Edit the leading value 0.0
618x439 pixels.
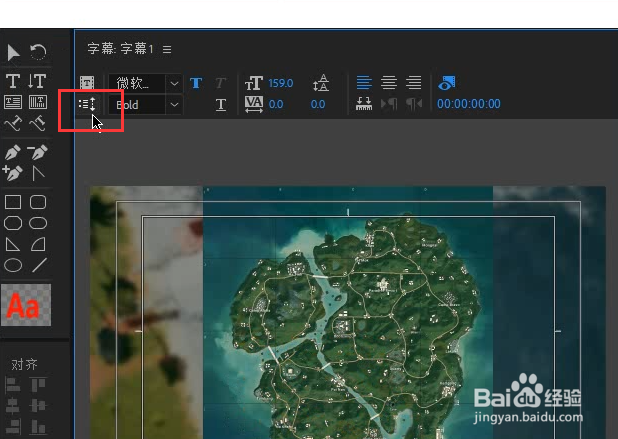click(x=318, y=104)
